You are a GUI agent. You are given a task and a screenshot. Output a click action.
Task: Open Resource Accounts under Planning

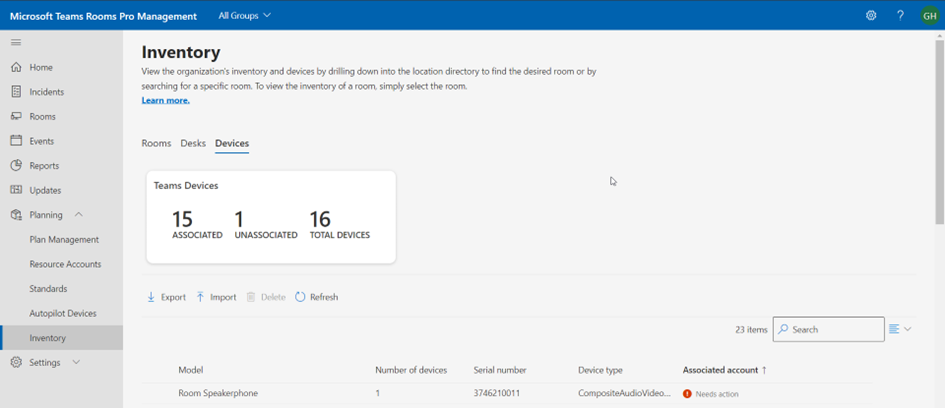(x=65, y=265)
